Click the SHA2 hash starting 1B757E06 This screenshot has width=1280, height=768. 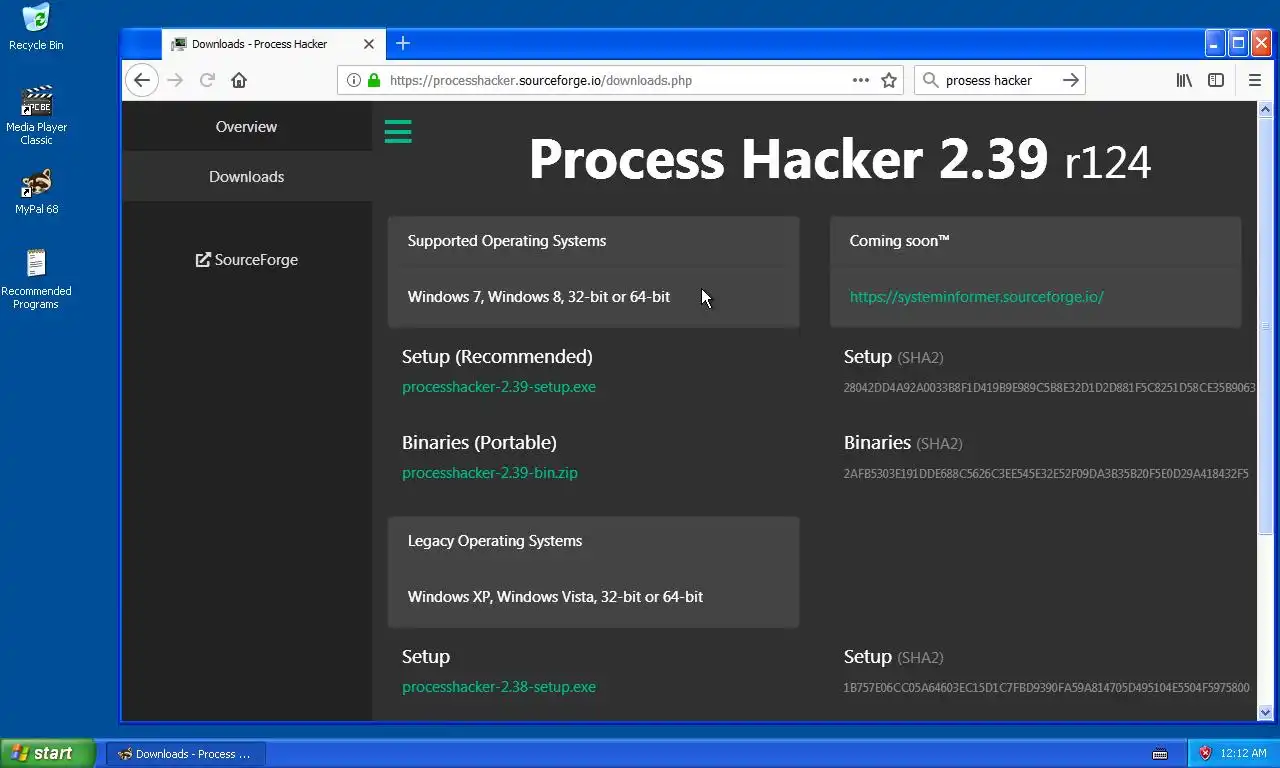tap(1046, 687)
